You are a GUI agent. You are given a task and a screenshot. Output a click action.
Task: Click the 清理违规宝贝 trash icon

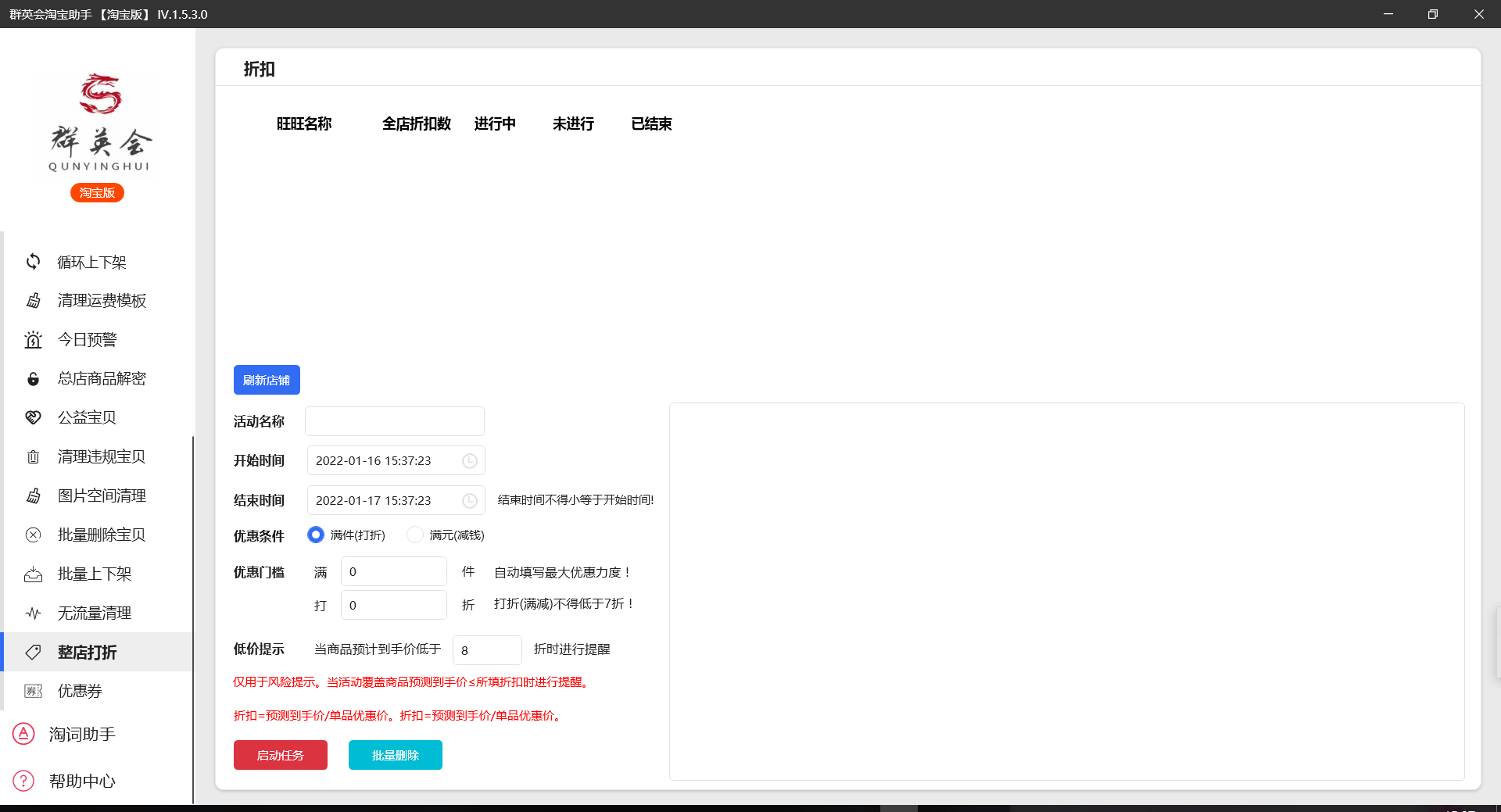33,457
